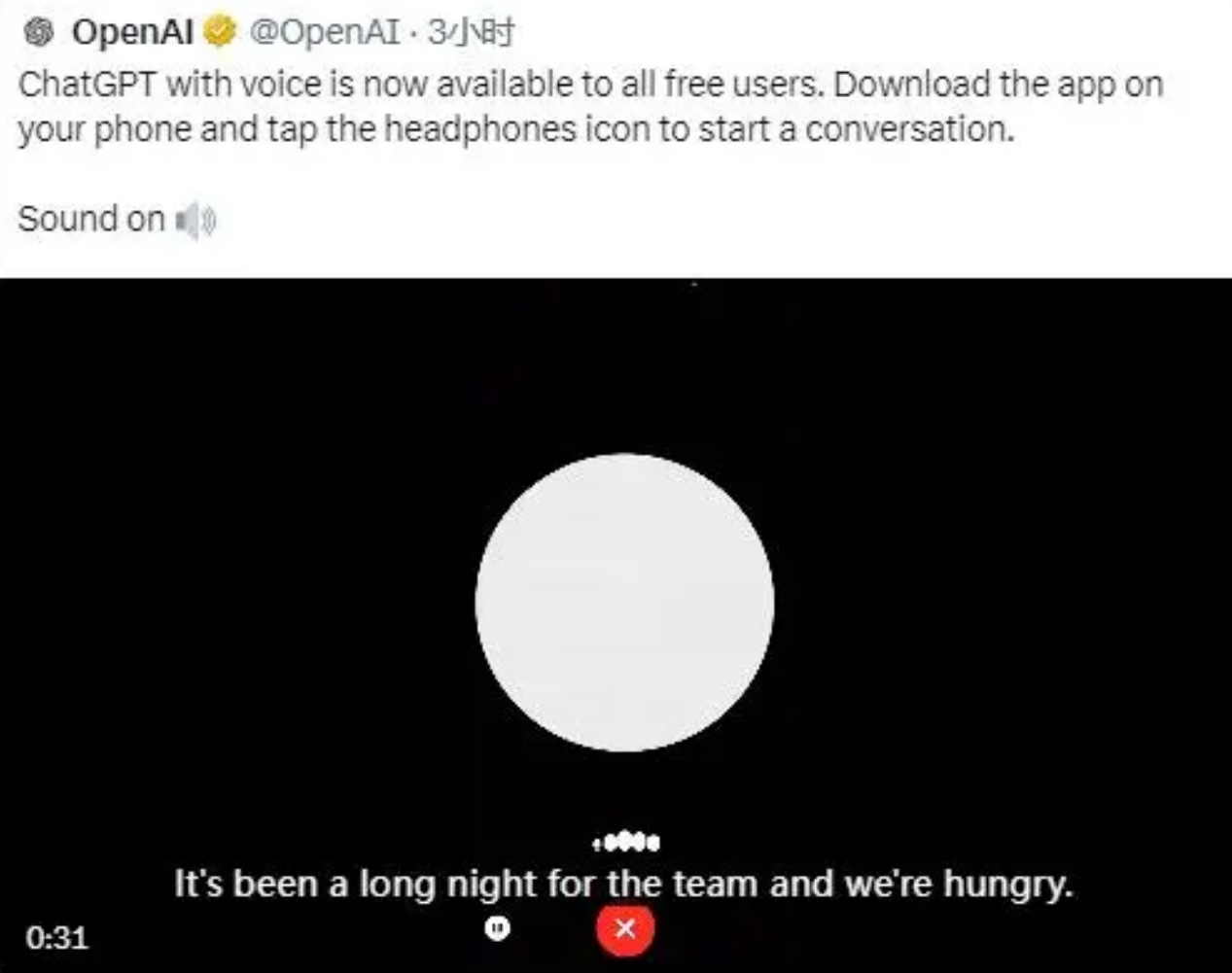Click the word "ChatGPT" in the tweet
Image resolution: width=1232 pixels, height=973 pixels.
(87, 85)
